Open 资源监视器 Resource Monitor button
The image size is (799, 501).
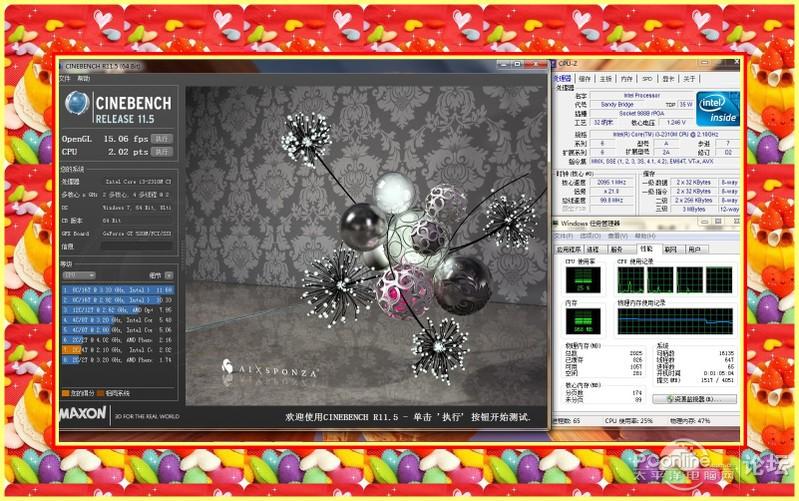coord(695,399)
